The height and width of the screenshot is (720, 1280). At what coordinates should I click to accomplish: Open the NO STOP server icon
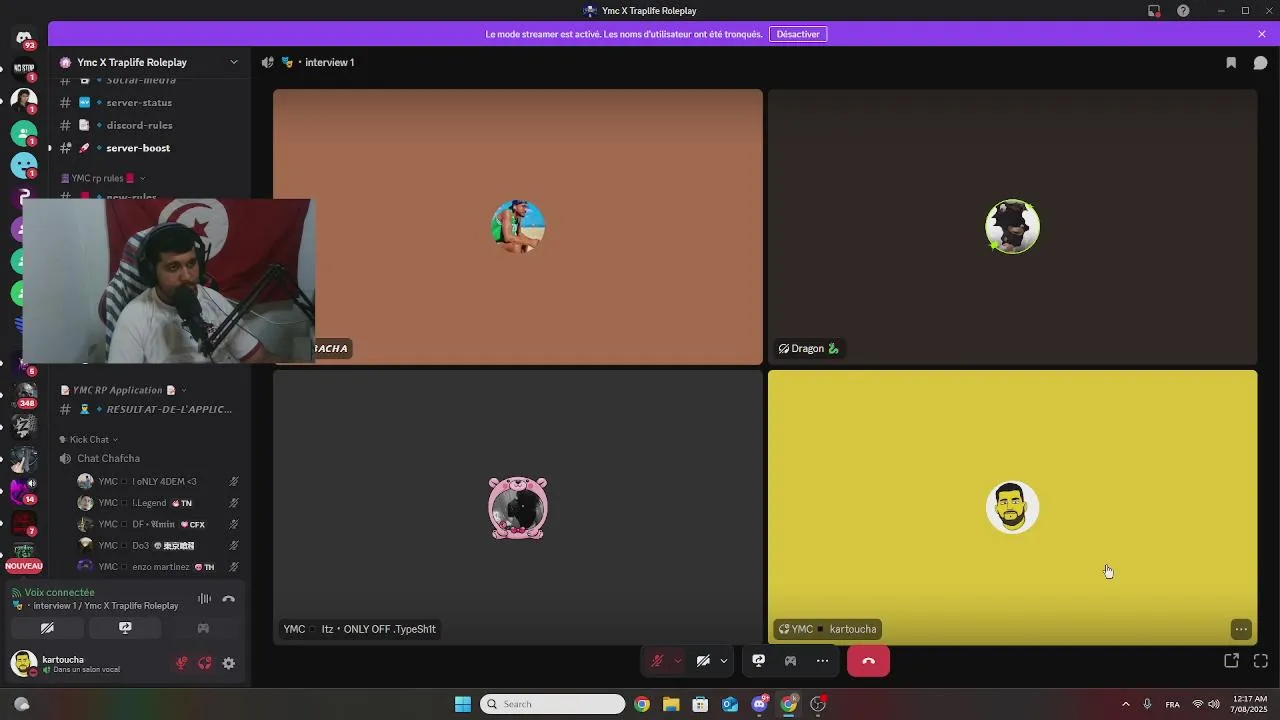(x=24, y=68)
